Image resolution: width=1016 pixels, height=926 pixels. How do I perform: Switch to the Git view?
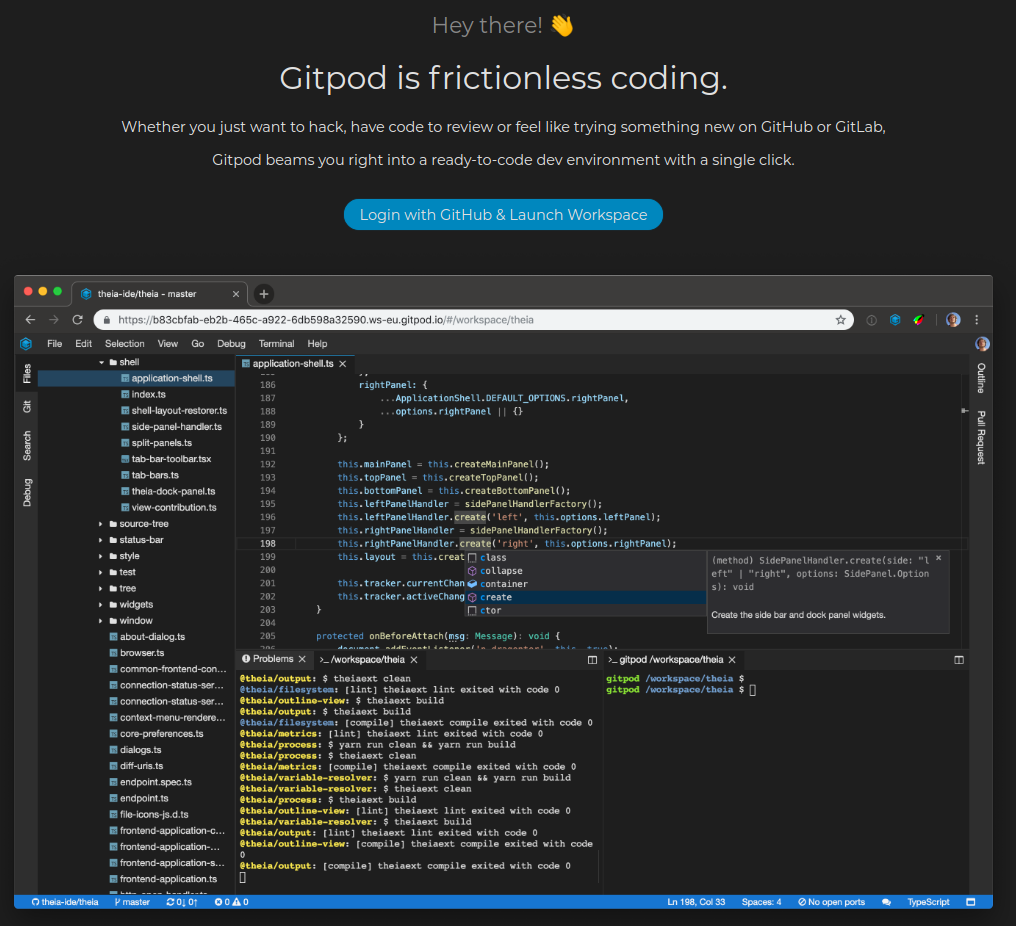(26, 406)
